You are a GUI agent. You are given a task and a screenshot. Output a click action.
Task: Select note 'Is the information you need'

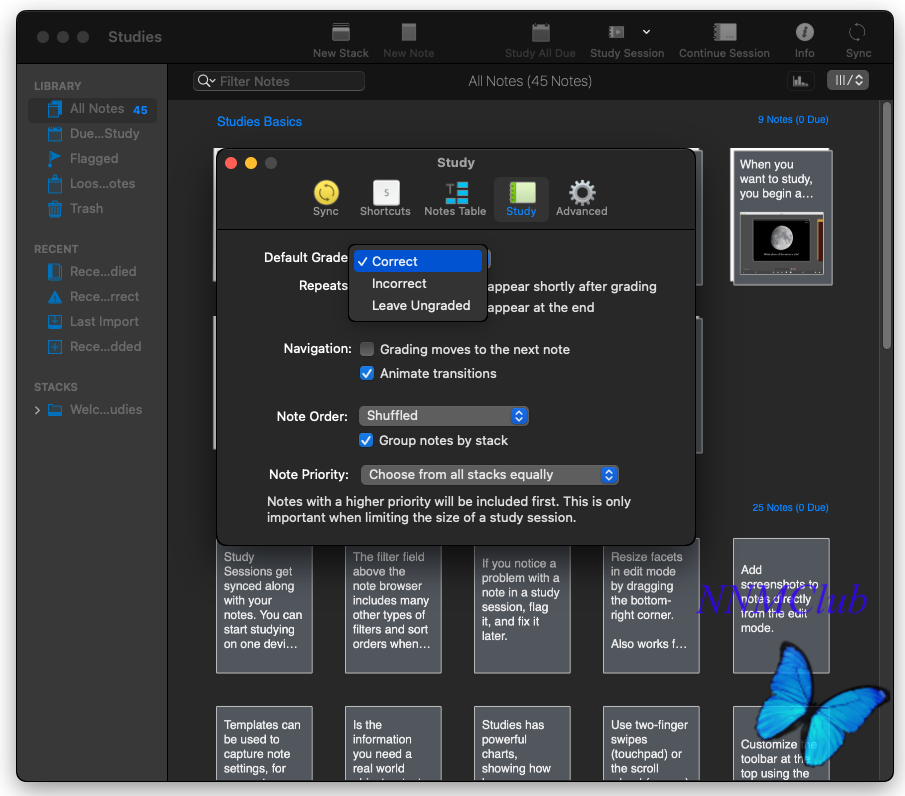[x=393, y=744]
